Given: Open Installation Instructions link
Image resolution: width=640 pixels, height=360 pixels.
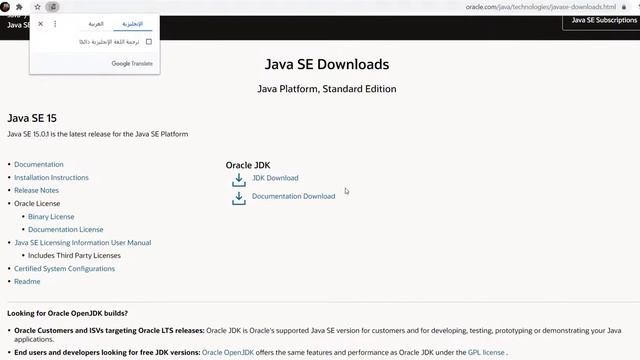Looking at the screenshot, I should pyautogui.click(x=51, y=178).
